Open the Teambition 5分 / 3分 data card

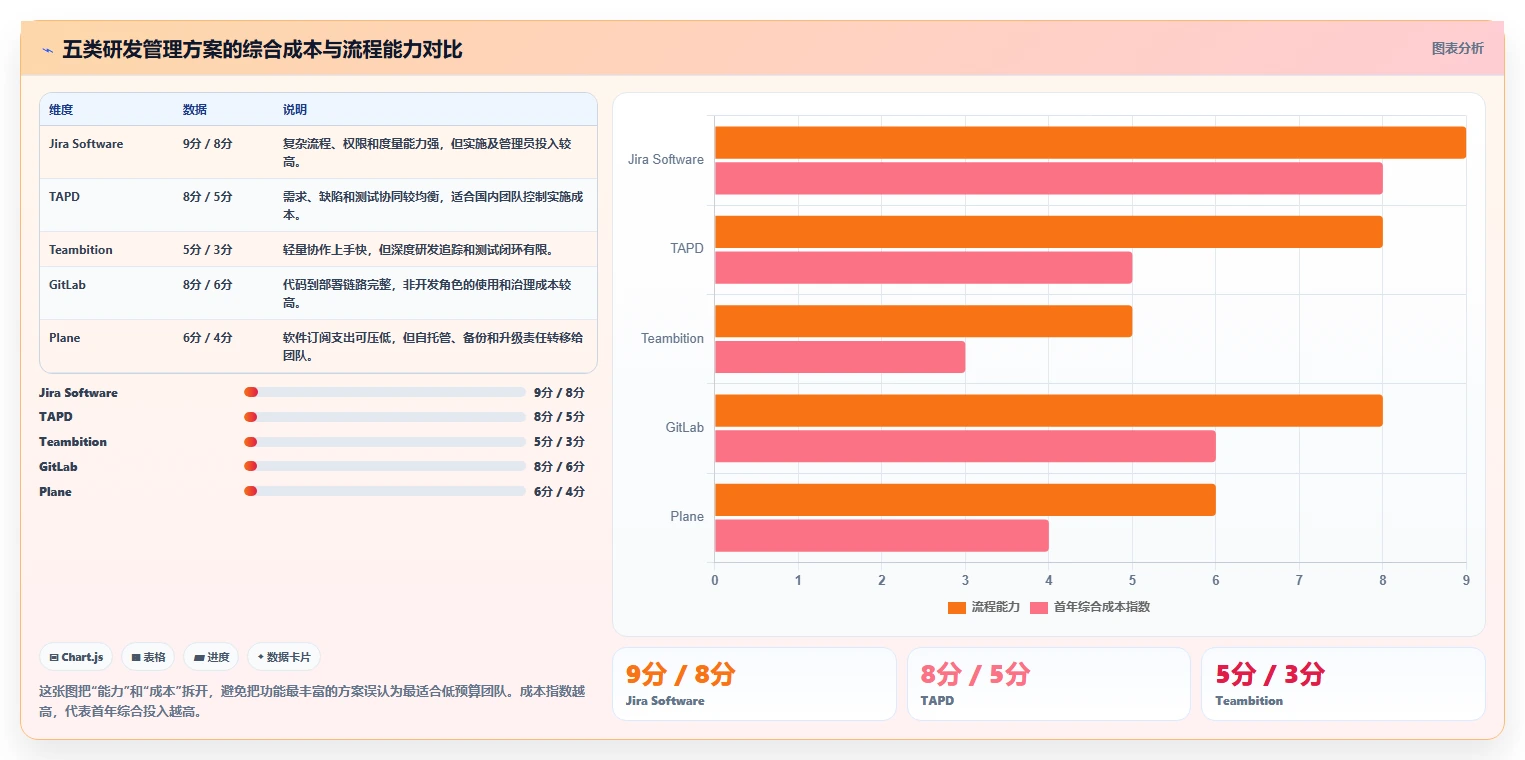point(1343,684)
